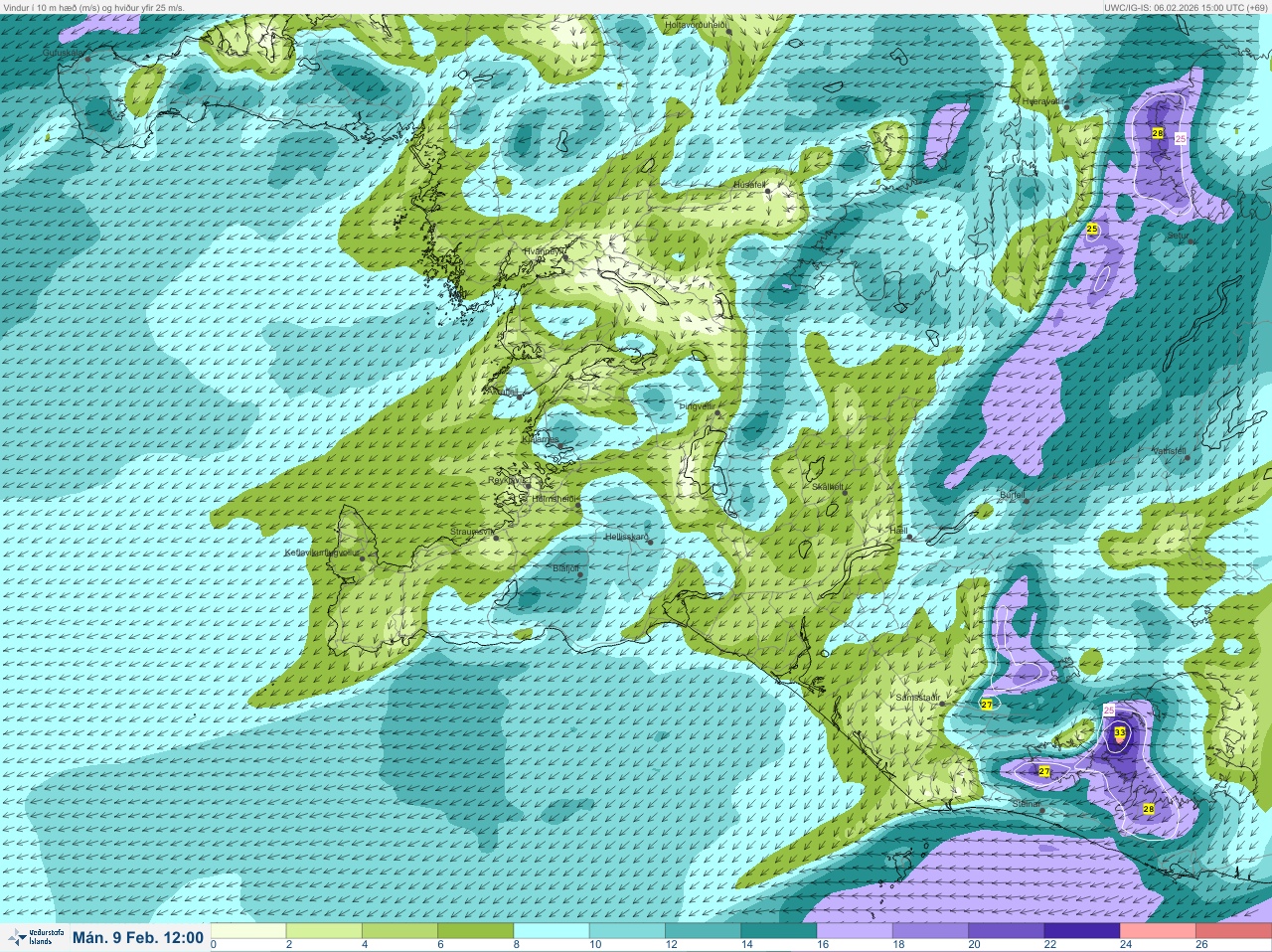Viewport: 1272px width, 952px height.
Task: Select the pale yellow 0–2 m/s legend swatch
Action: (249, 930)
